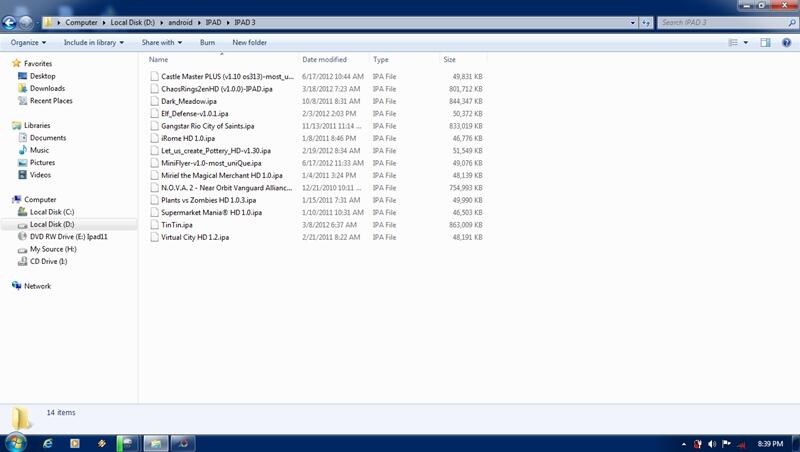The height and width of the screenshot is (452, 800).
Task: Open DVD RW Drive (E:) Ipad11
Action: pos(68,237)
